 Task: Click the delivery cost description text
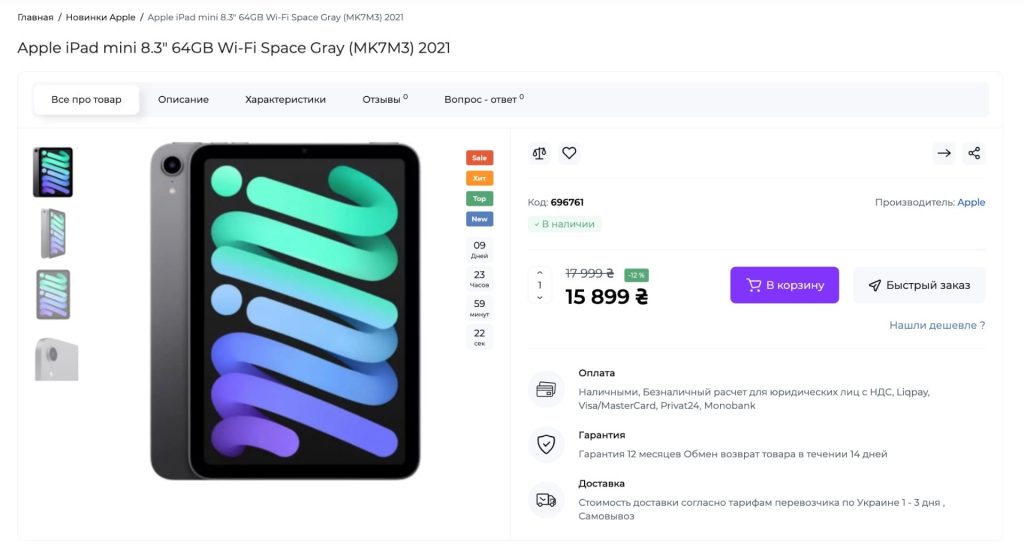(761, 509)
